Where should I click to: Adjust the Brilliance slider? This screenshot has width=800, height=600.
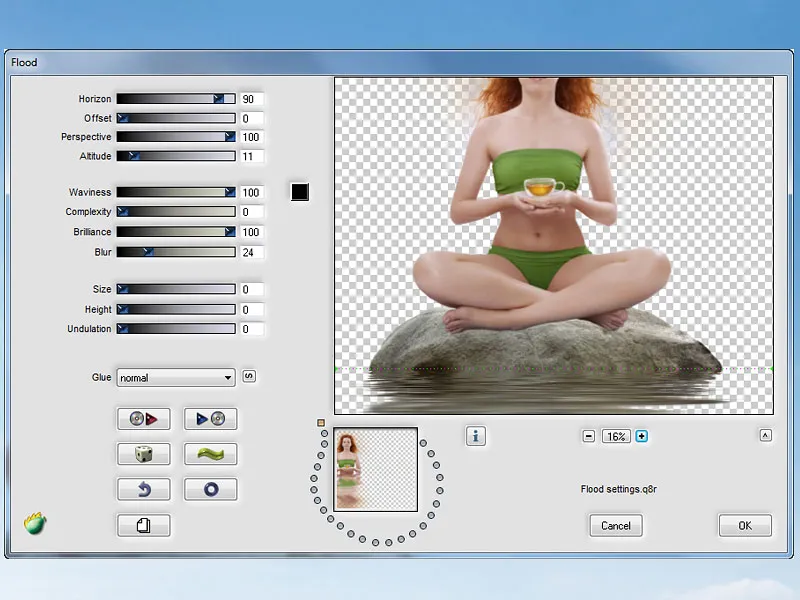(176, 232)
